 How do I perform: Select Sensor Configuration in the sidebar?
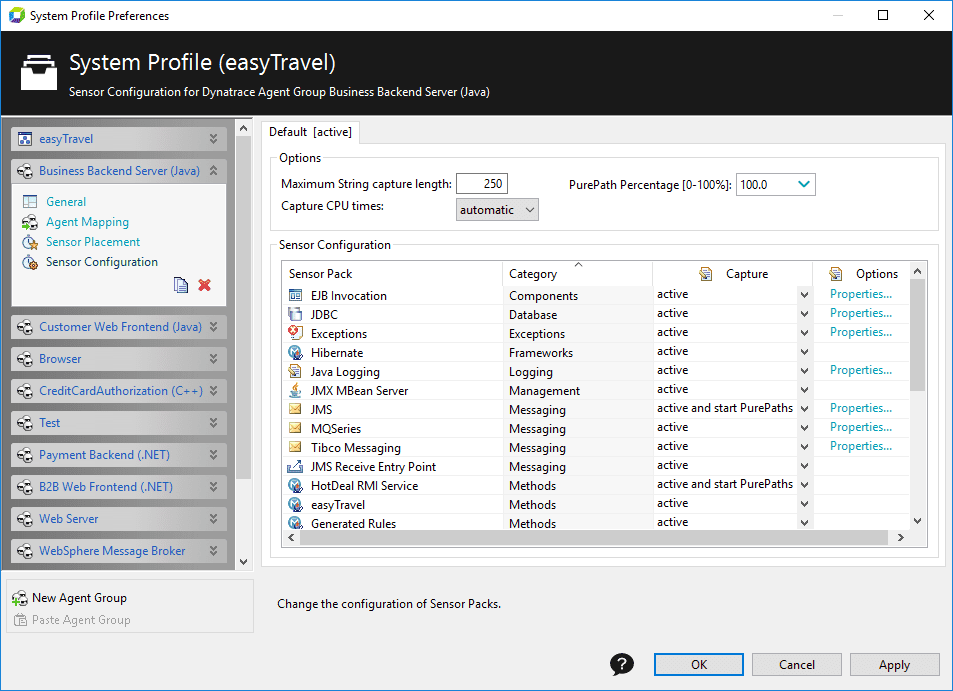point(101,262)
